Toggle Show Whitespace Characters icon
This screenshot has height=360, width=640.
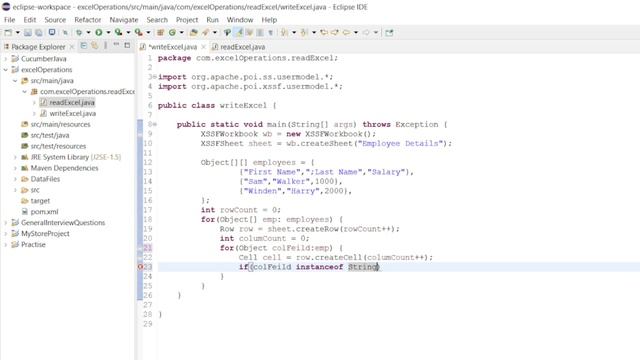tap(271, 32)
